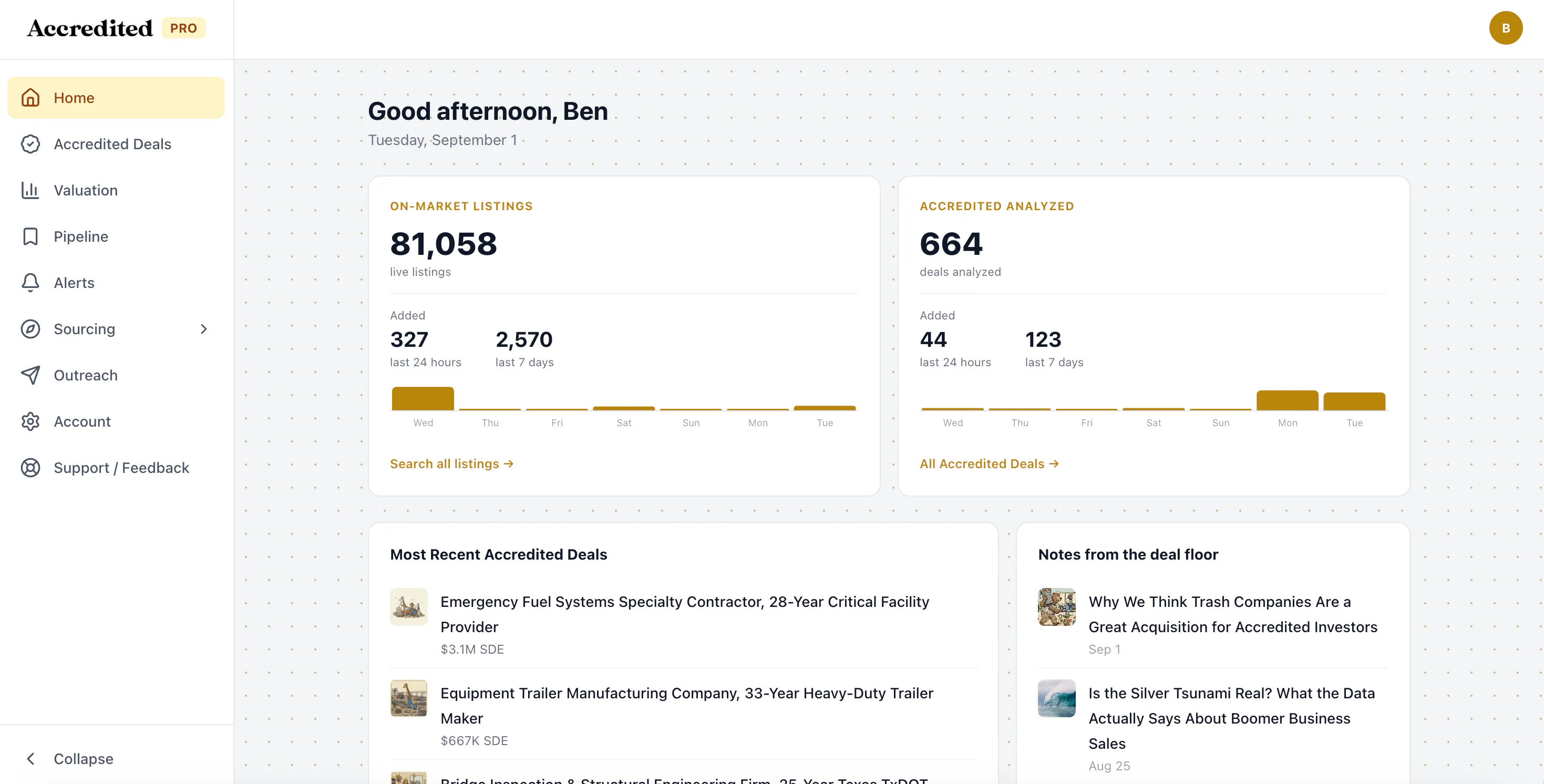
Task: Click Search all listings link
Action: [451, 463]
